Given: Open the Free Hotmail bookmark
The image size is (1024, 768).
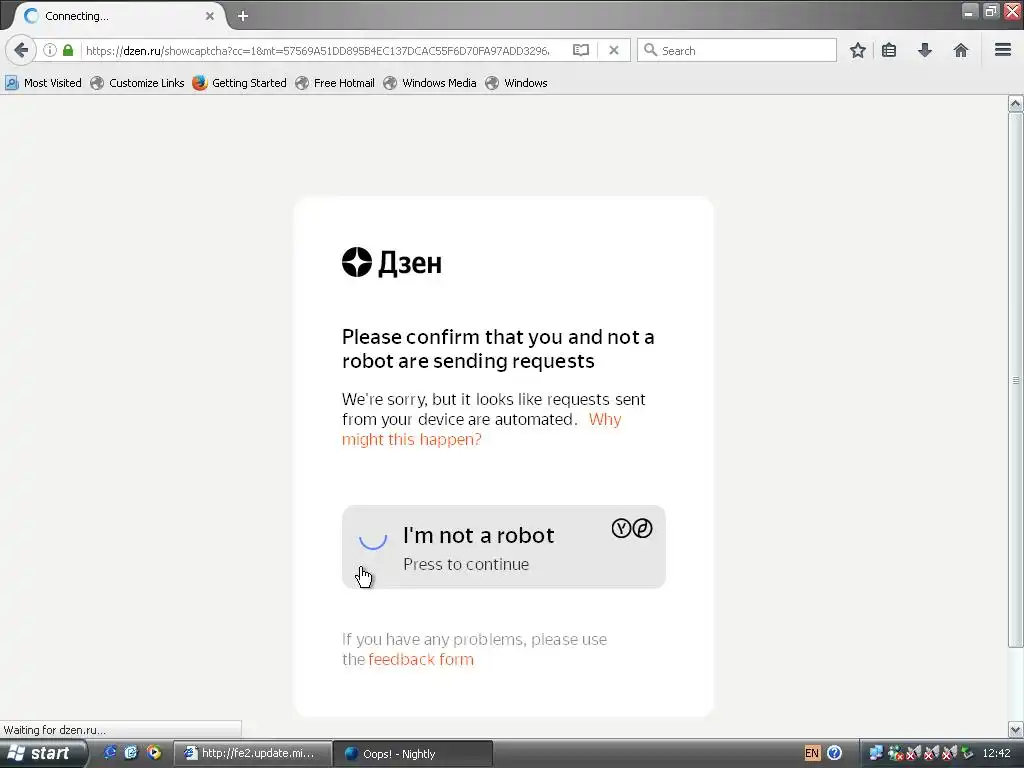Looking at the screenshot, I should pos(335,83).
